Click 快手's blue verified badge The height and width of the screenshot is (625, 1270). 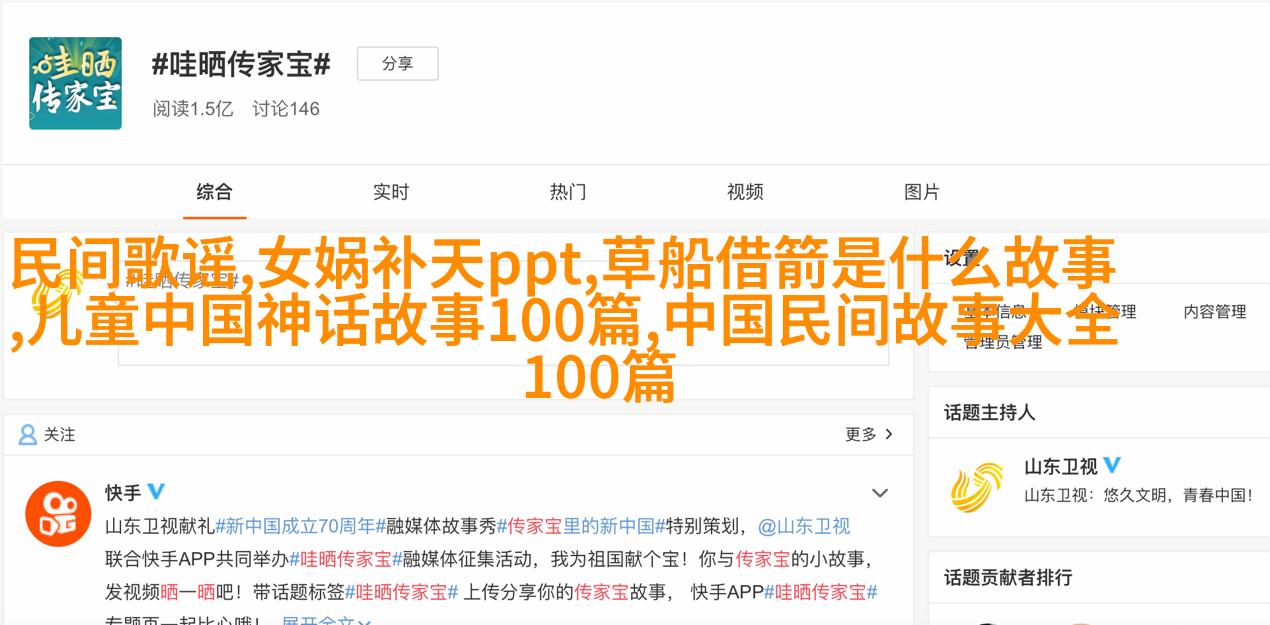(156, 491)
